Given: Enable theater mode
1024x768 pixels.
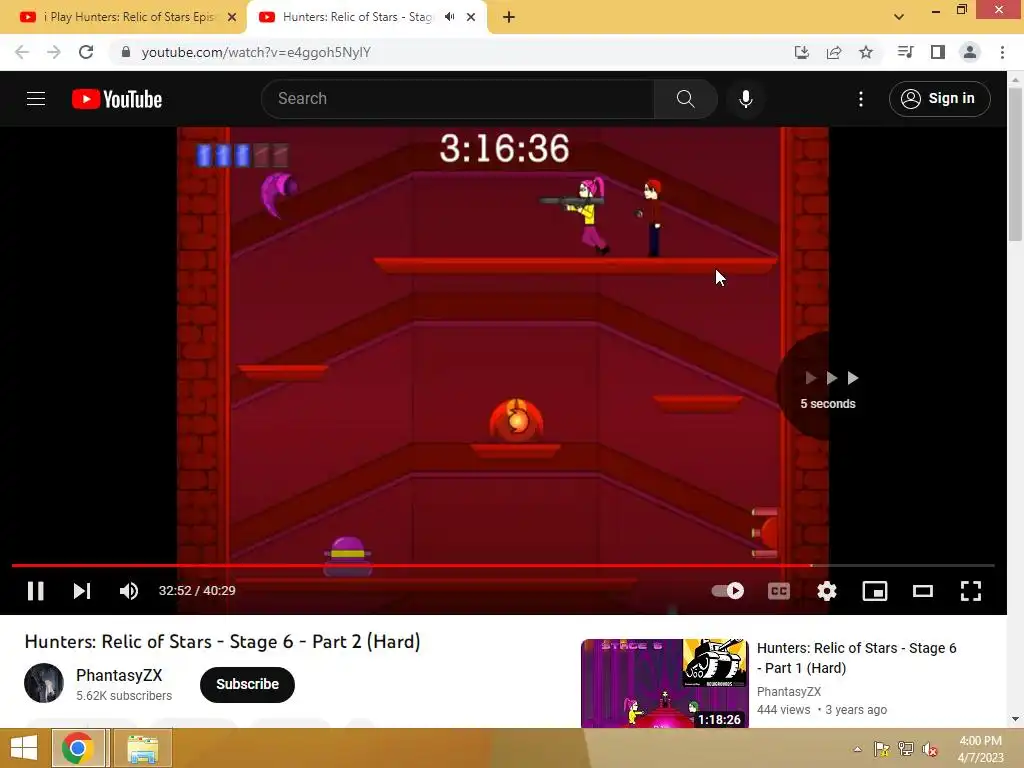Looking at the screenshot, I should 923,591.
